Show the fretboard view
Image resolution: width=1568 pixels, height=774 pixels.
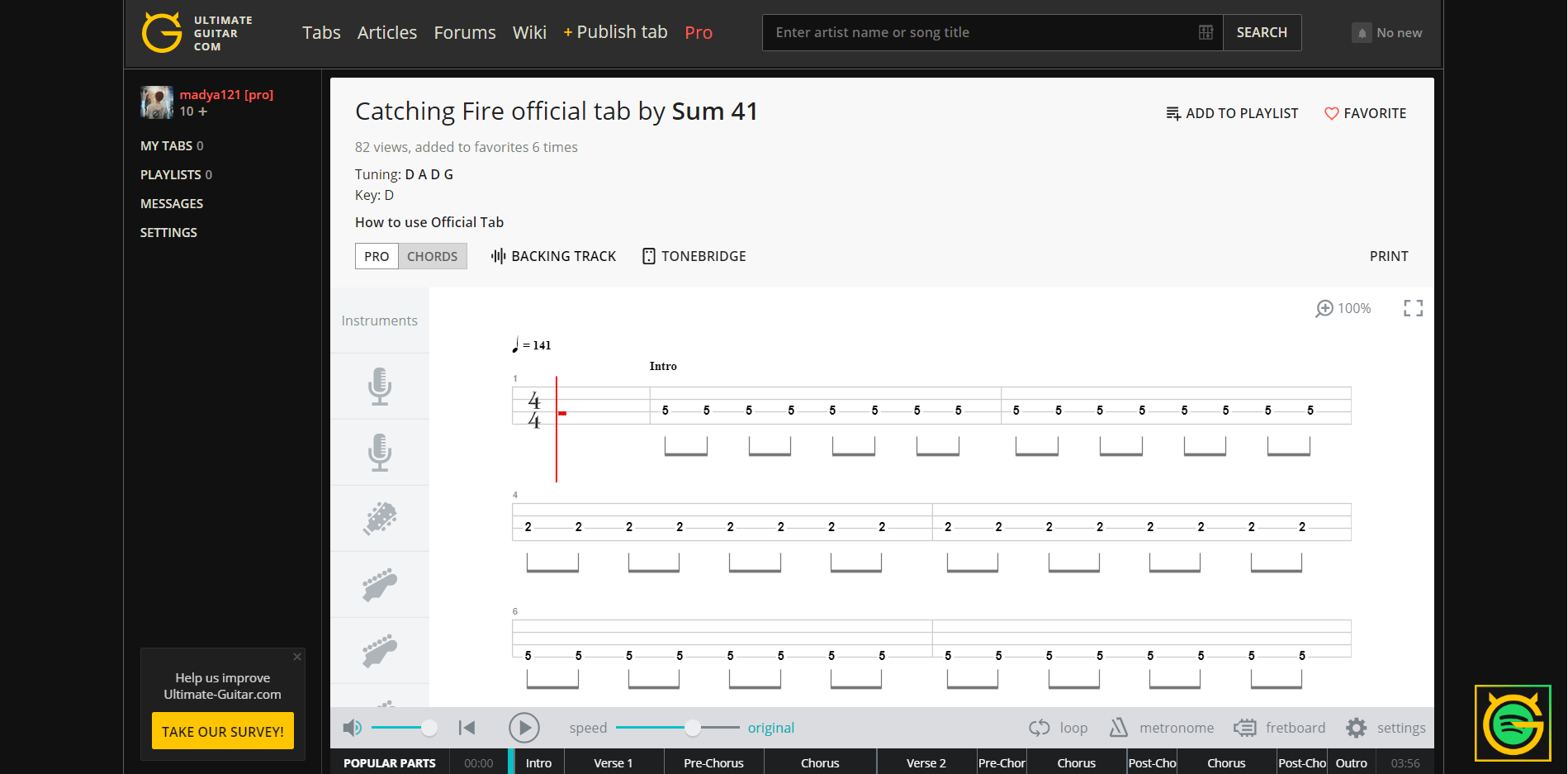click(x=1280, y=727)
